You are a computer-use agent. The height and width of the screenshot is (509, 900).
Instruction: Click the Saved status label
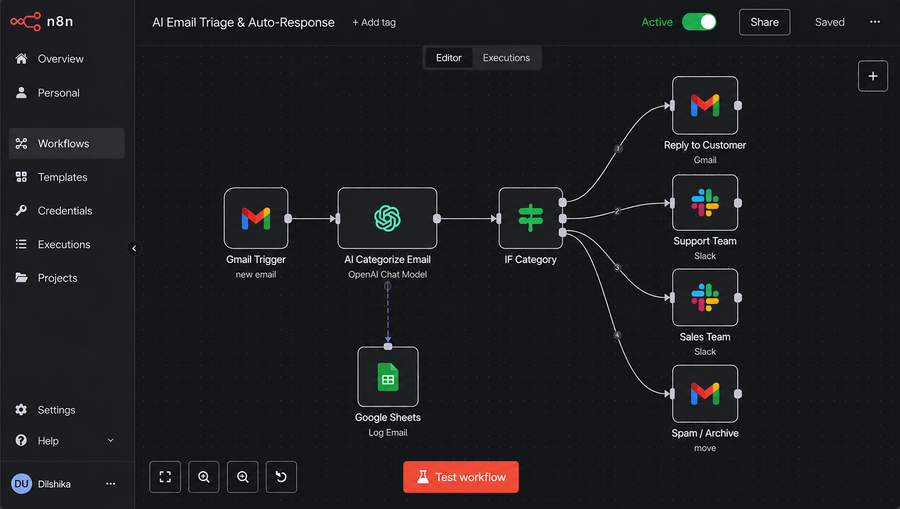coord(830,22)
